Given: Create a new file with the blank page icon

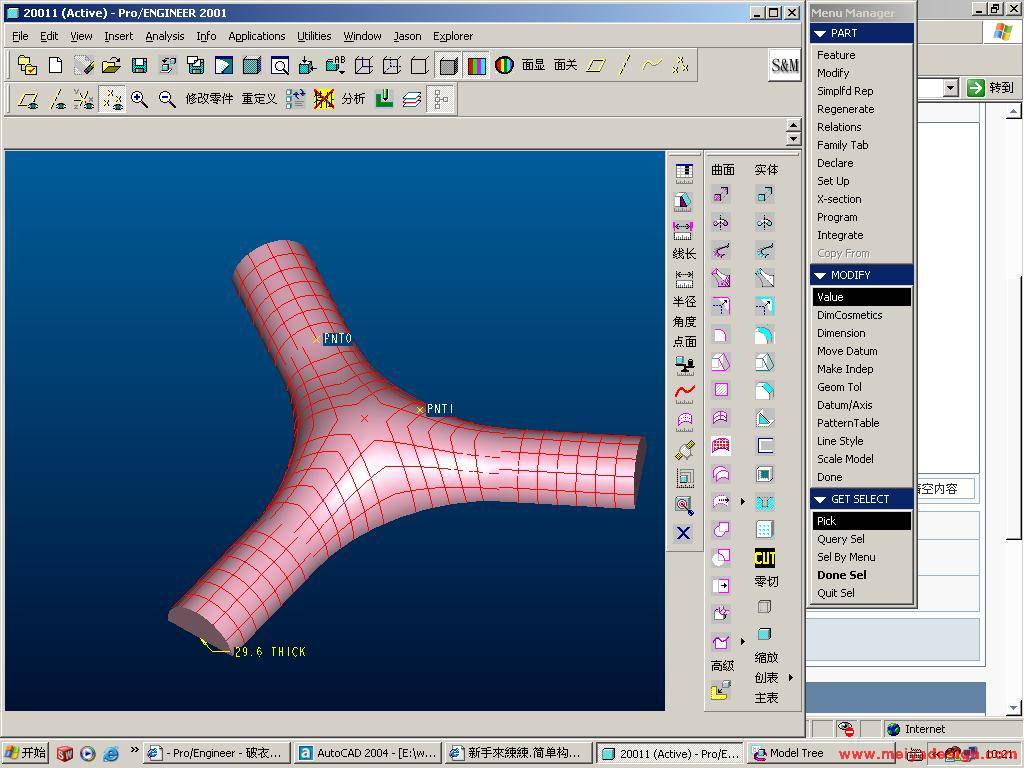Looking at the screenshot, I should coord(56,65).
